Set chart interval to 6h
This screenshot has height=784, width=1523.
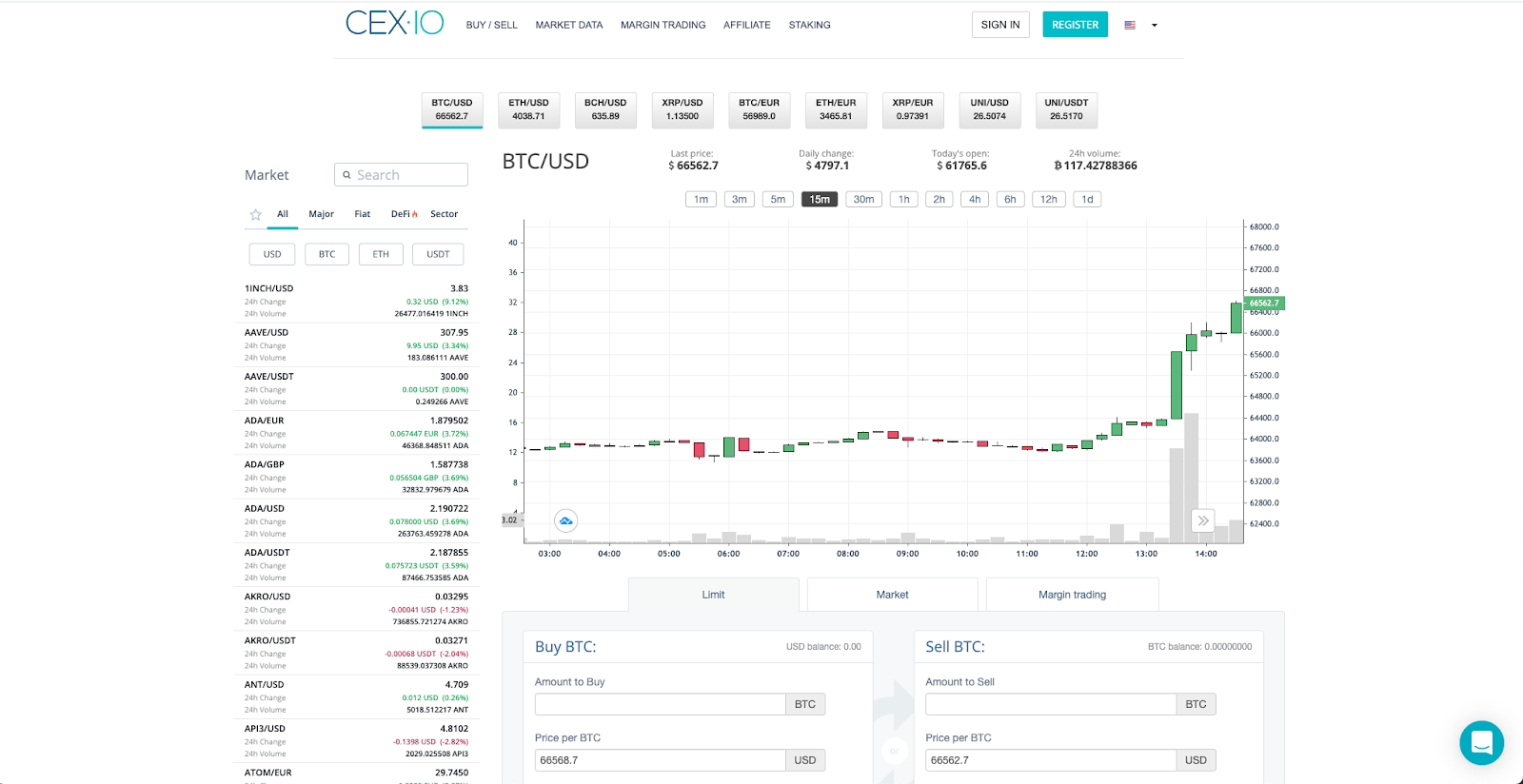(1010, 200)
